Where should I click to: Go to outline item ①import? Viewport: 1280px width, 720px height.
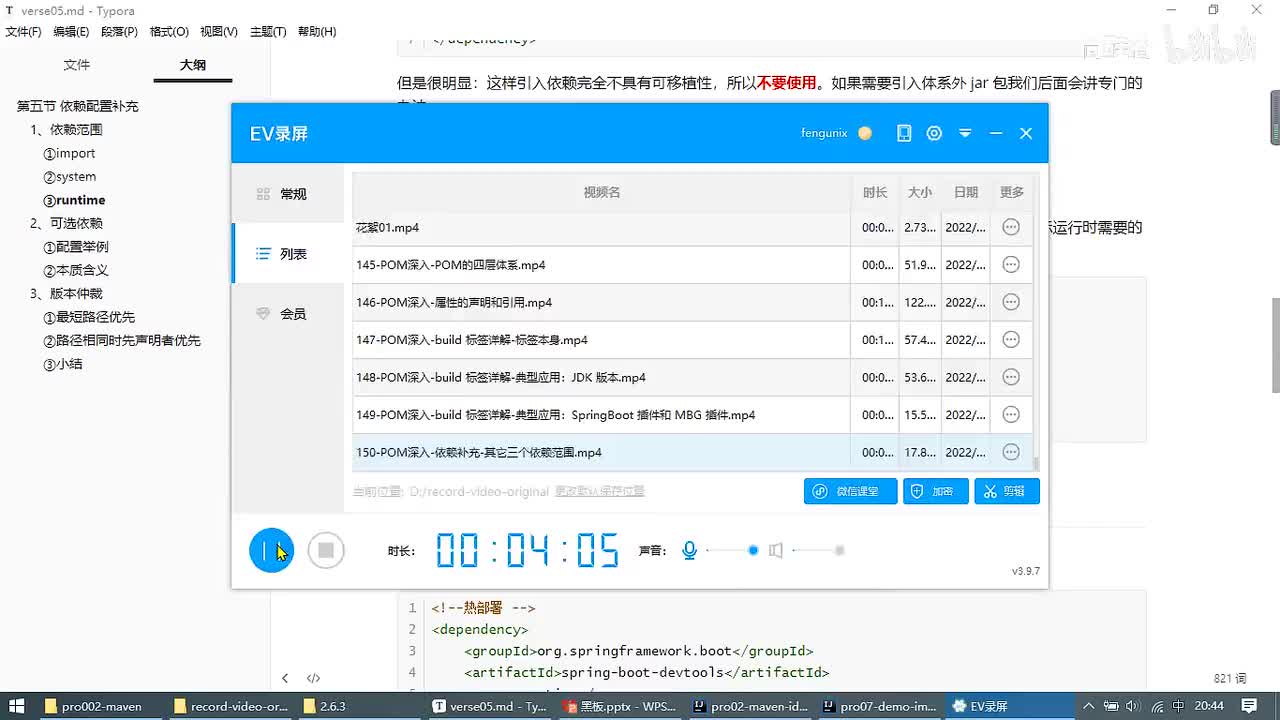pos(69,153)
